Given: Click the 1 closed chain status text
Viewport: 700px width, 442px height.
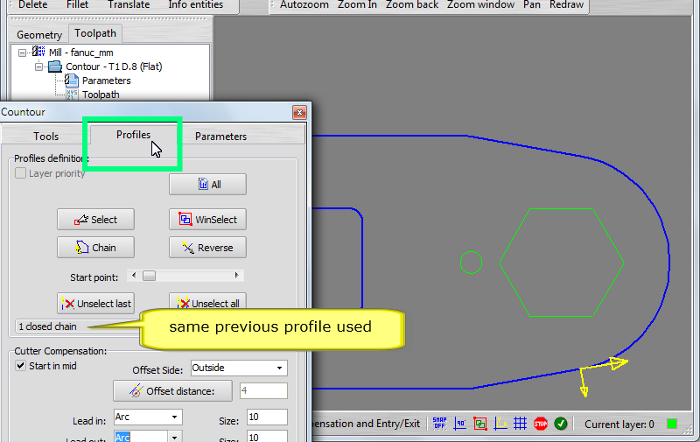Looking at the screenshot, I should (47, 326).
